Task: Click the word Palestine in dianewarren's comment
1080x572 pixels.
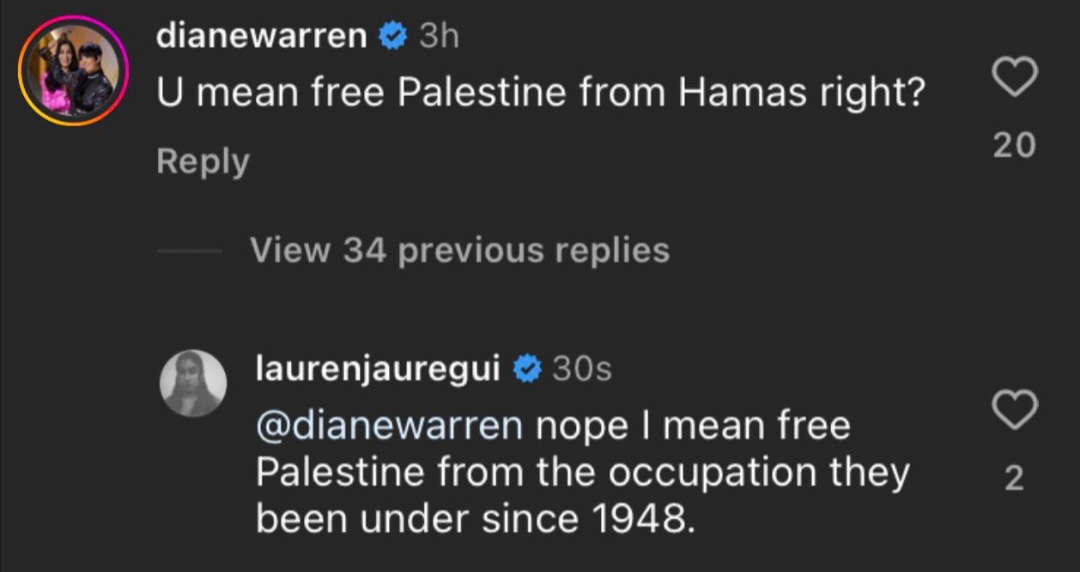Action: point(483,94)
